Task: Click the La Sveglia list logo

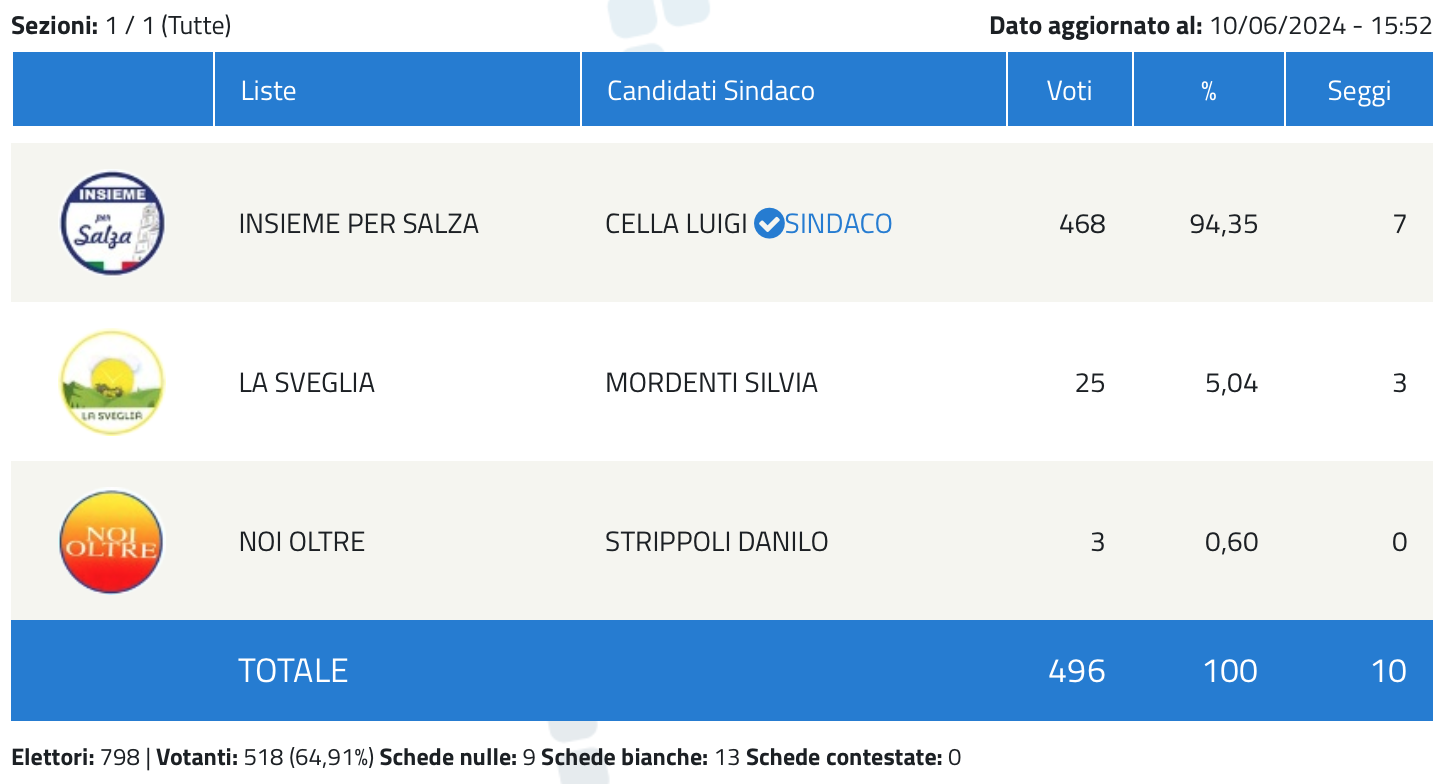Action: point(112,382)
